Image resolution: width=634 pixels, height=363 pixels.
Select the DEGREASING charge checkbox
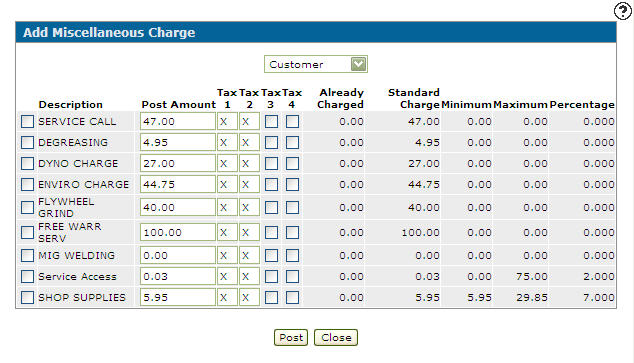(x=27, y=142)
